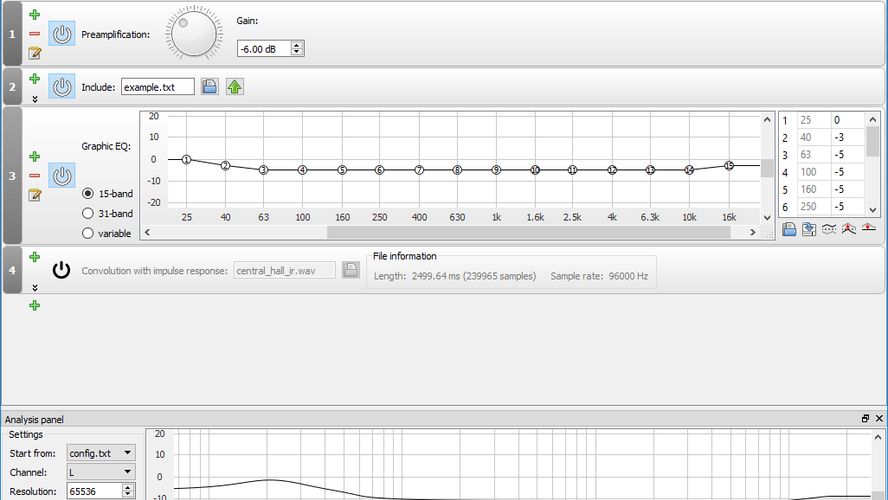This screenshot has height=500, width=888.
Task: Increase Resolution with the up stepper
Action: pyautogui.click(x=128, y=488)
